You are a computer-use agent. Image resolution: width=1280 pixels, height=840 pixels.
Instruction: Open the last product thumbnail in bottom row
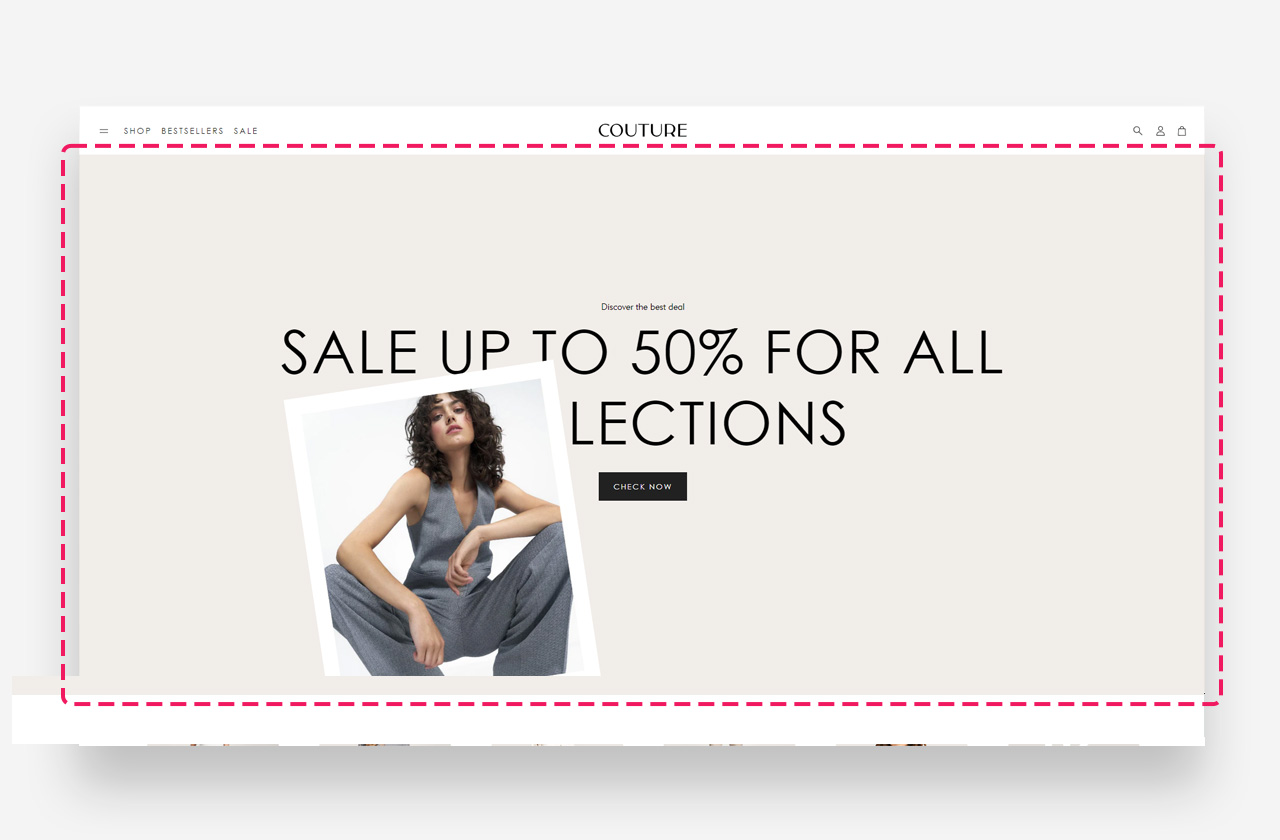[1073, 745]
